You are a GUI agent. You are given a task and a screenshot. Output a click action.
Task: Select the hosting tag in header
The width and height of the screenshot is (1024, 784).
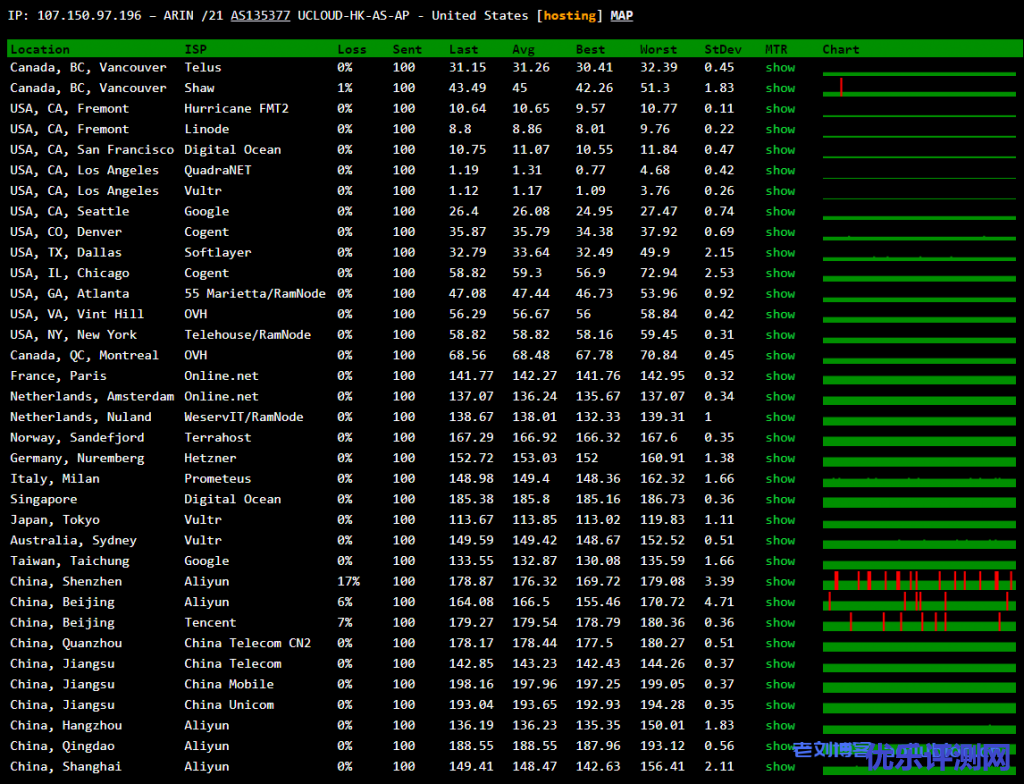click(x=568, y=16)
